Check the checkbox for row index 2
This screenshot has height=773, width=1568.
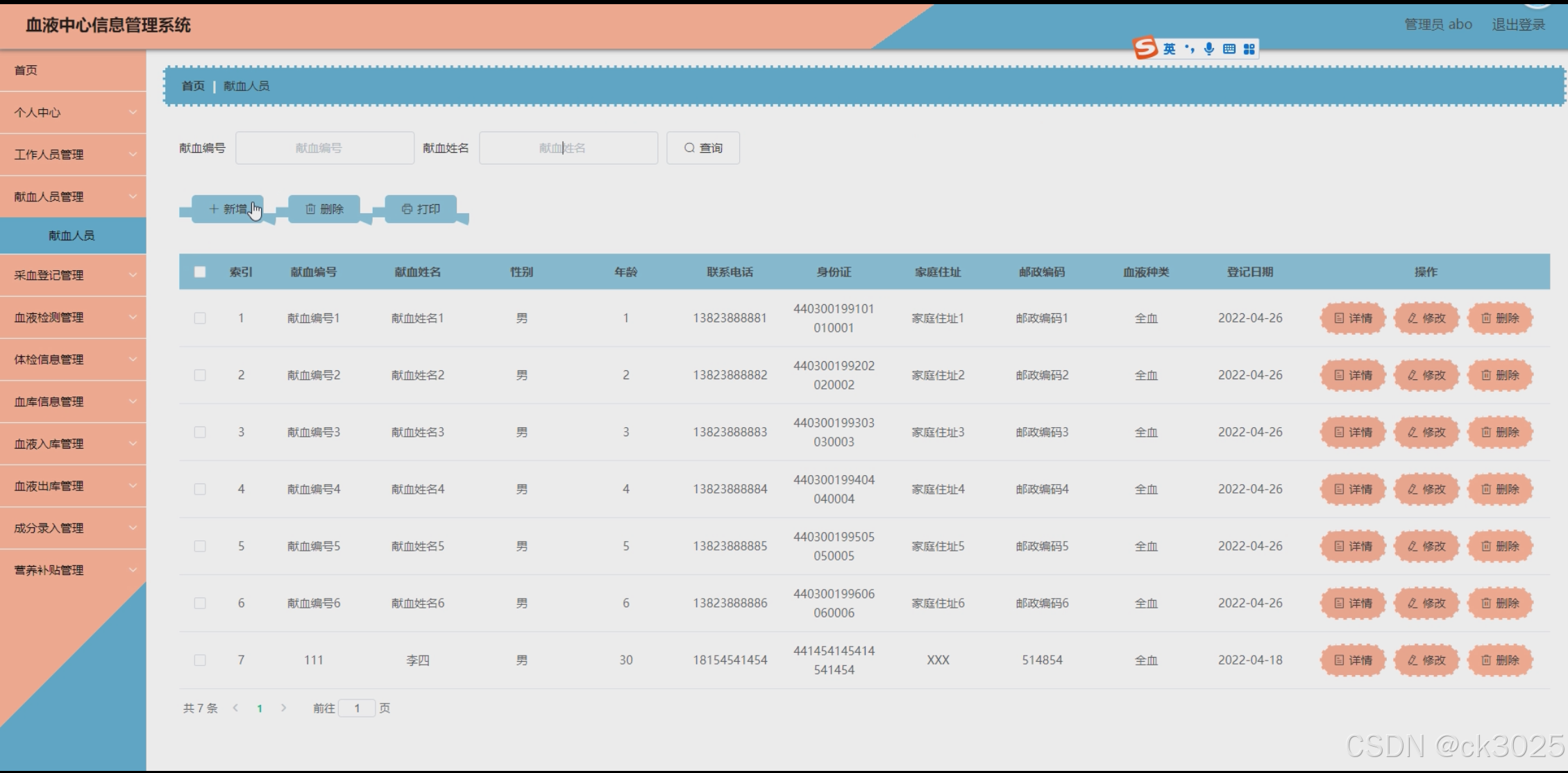[200, 375]
